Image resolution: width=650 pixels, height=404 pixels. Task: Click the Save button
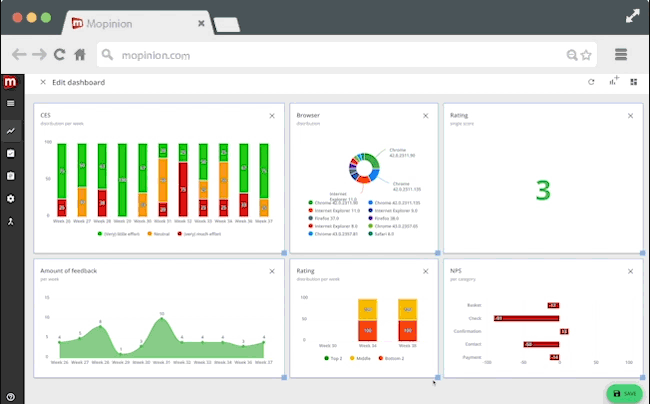(x=624, y=393)
